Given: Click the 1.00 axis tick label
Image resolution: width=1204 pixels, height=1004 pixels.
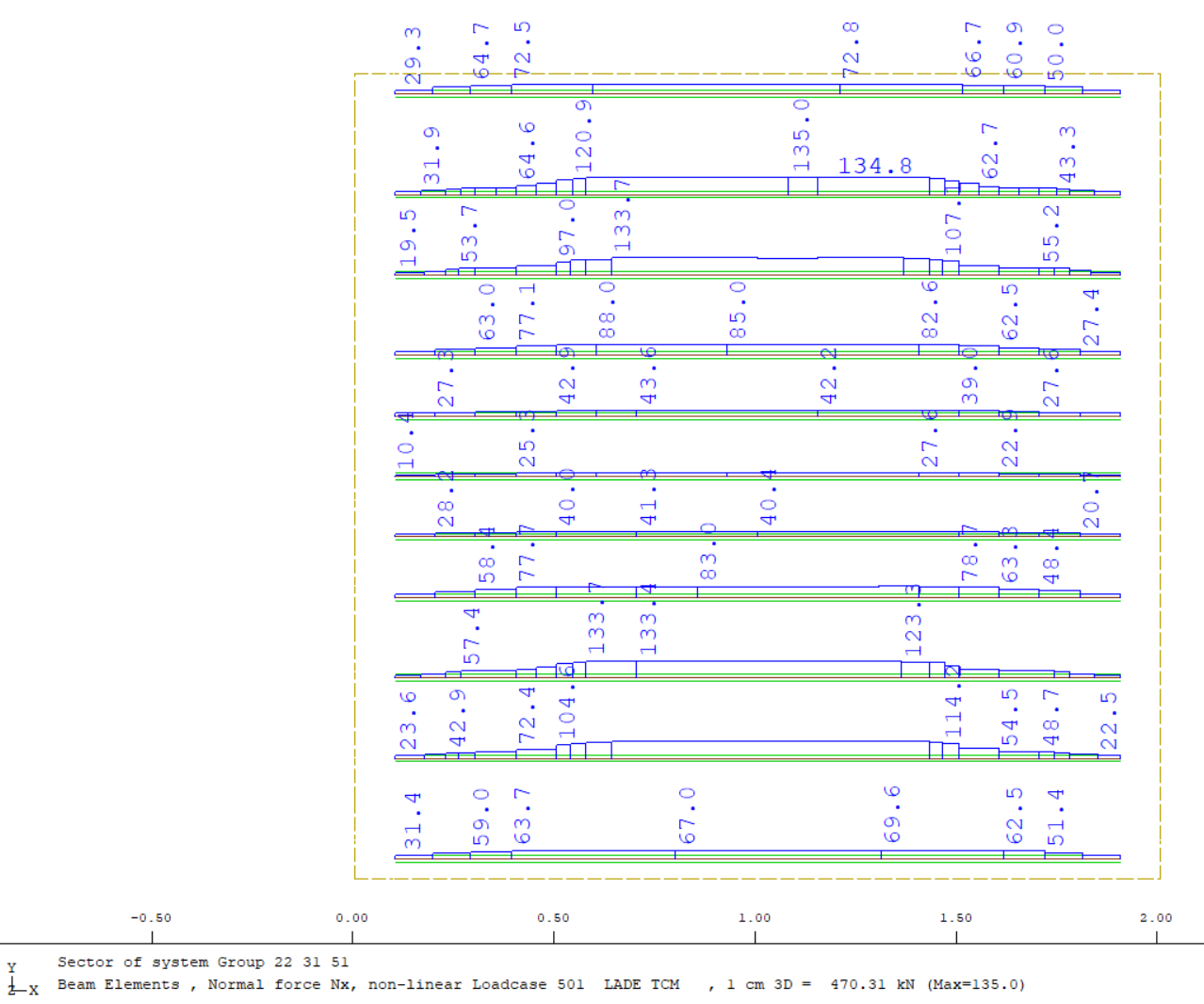Looking at the screenshot, I should (755, 917).
